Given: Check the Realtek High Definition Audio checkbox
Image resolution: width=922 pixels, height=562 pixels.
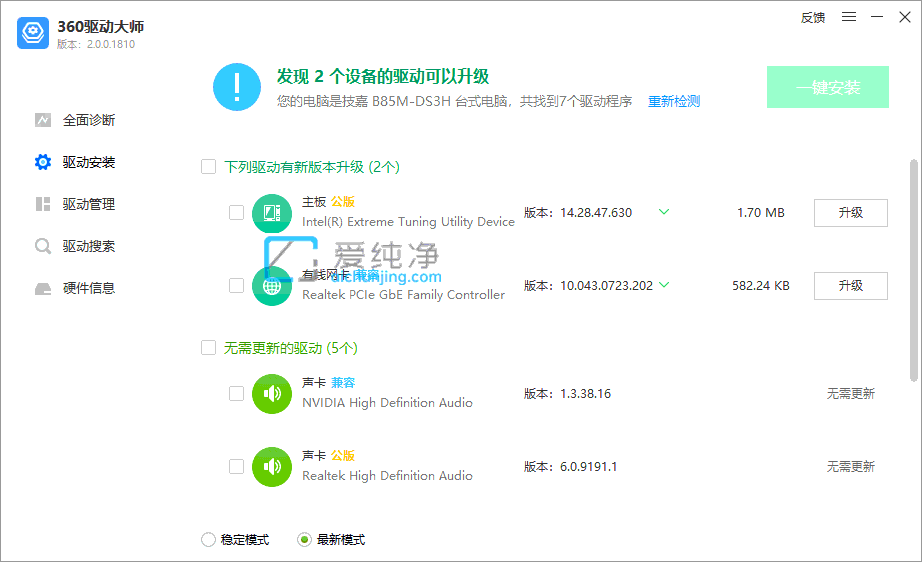Looking at the screenshot, I should tap(236, 466).
